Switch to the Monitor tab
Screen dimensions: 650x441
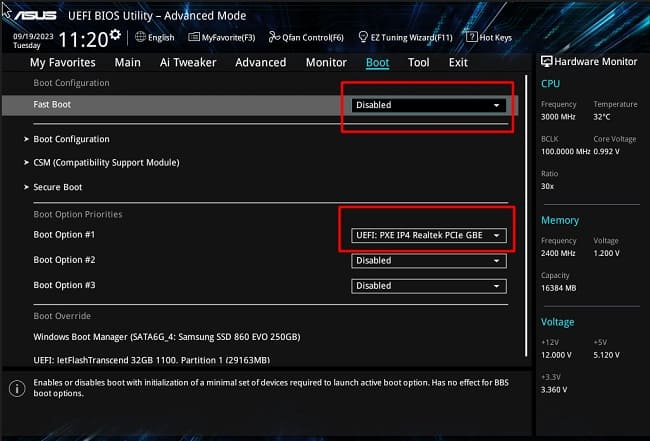coord(326,63)
